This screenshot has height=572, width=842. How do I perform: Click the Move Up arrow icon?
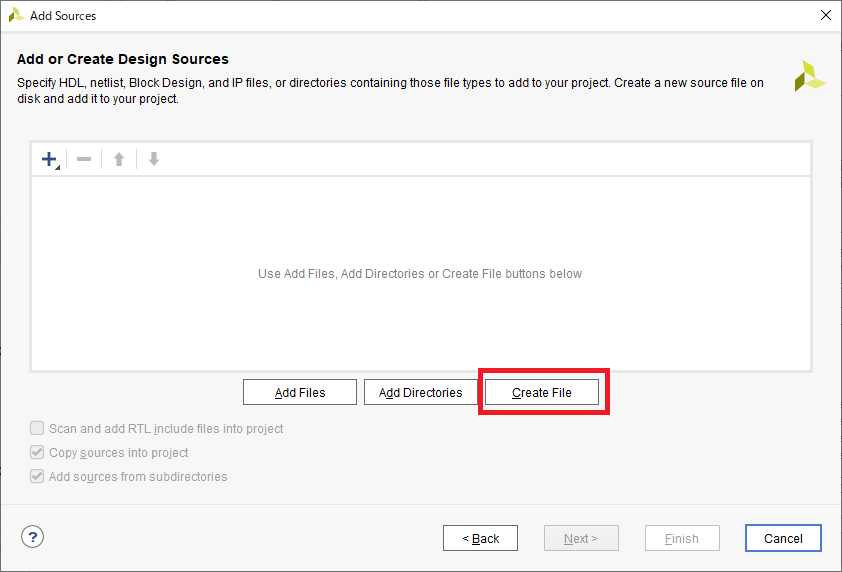(x=119, y=159)
